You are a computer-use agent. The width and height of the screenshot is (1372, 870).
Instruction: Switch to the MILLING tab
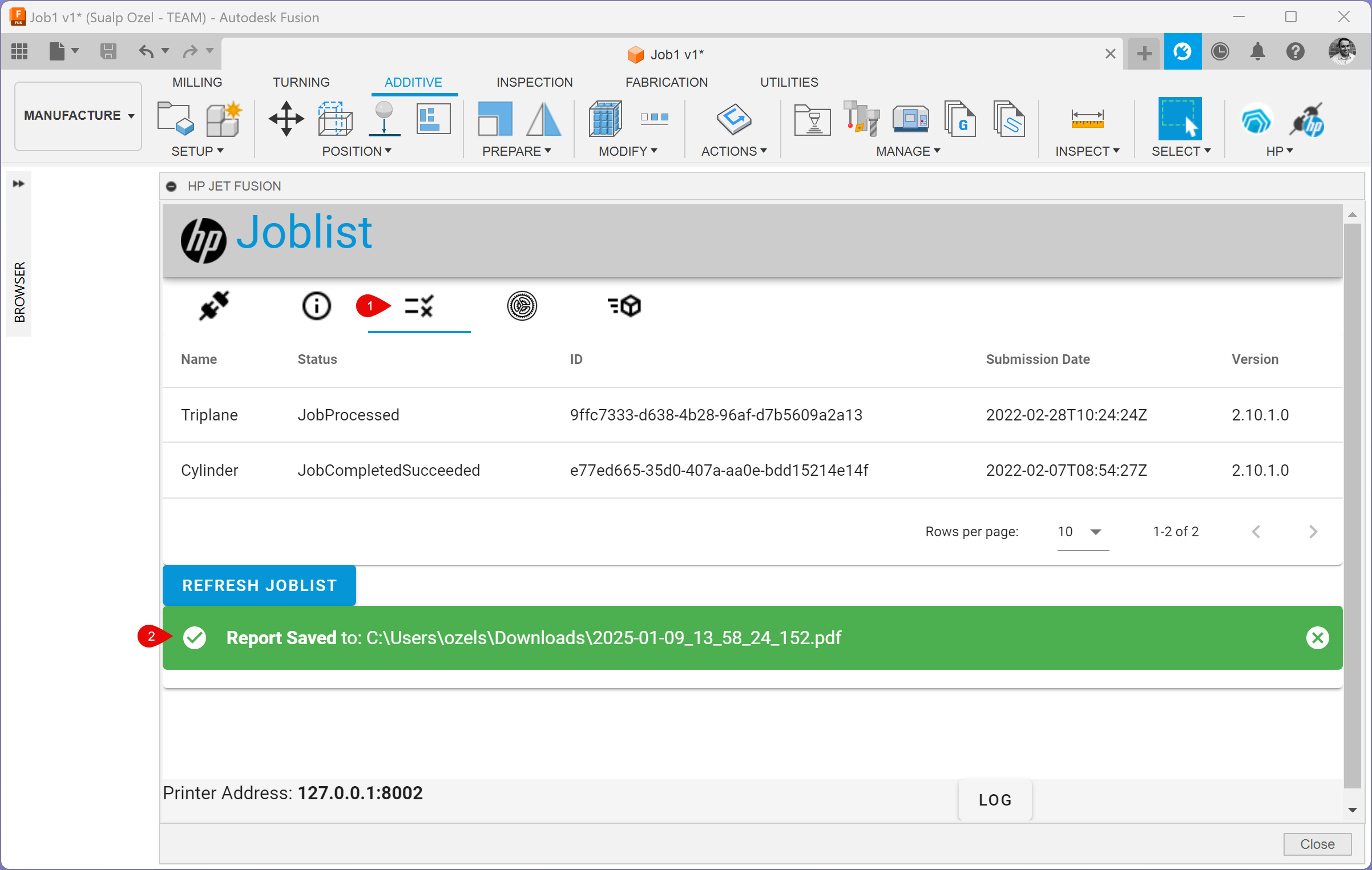(197, 82)
